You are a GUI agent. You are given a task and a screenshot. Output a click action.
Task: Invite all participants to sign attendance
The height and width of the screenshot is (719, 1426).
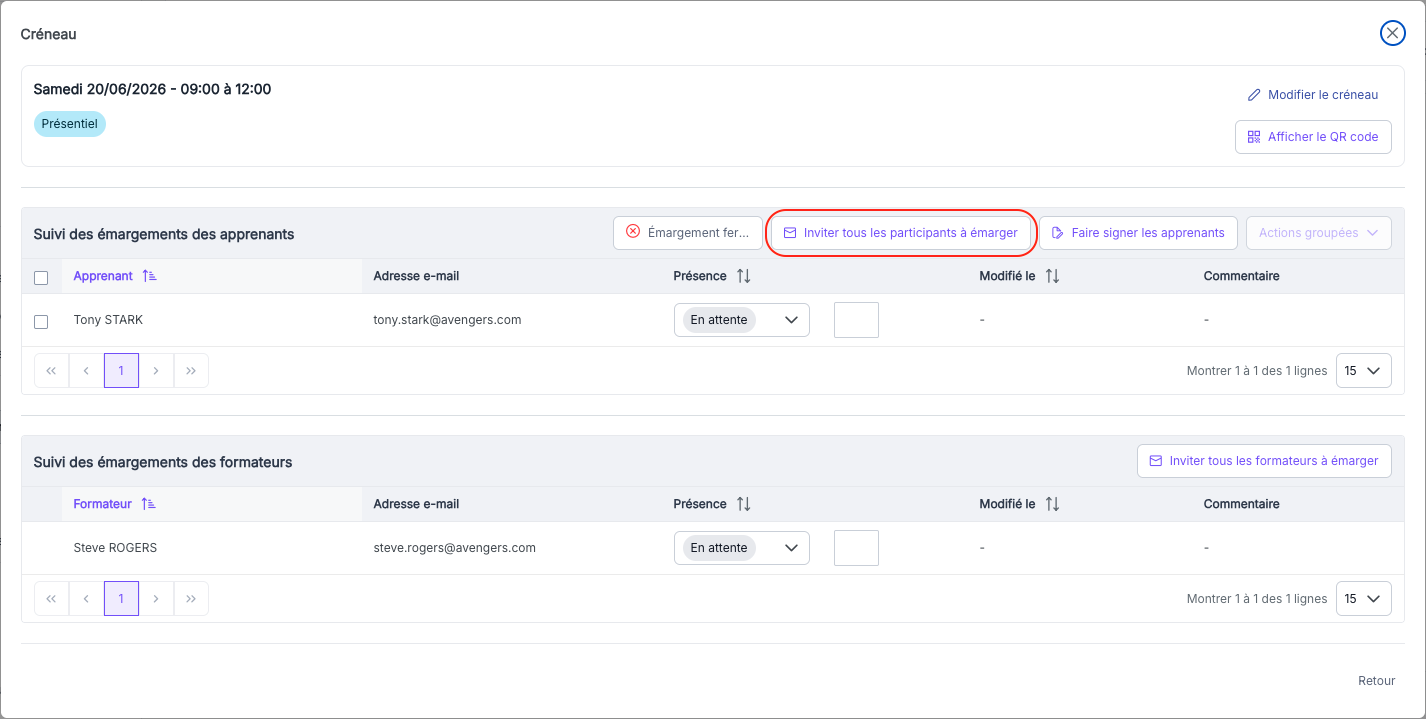[x=901, y=233]
